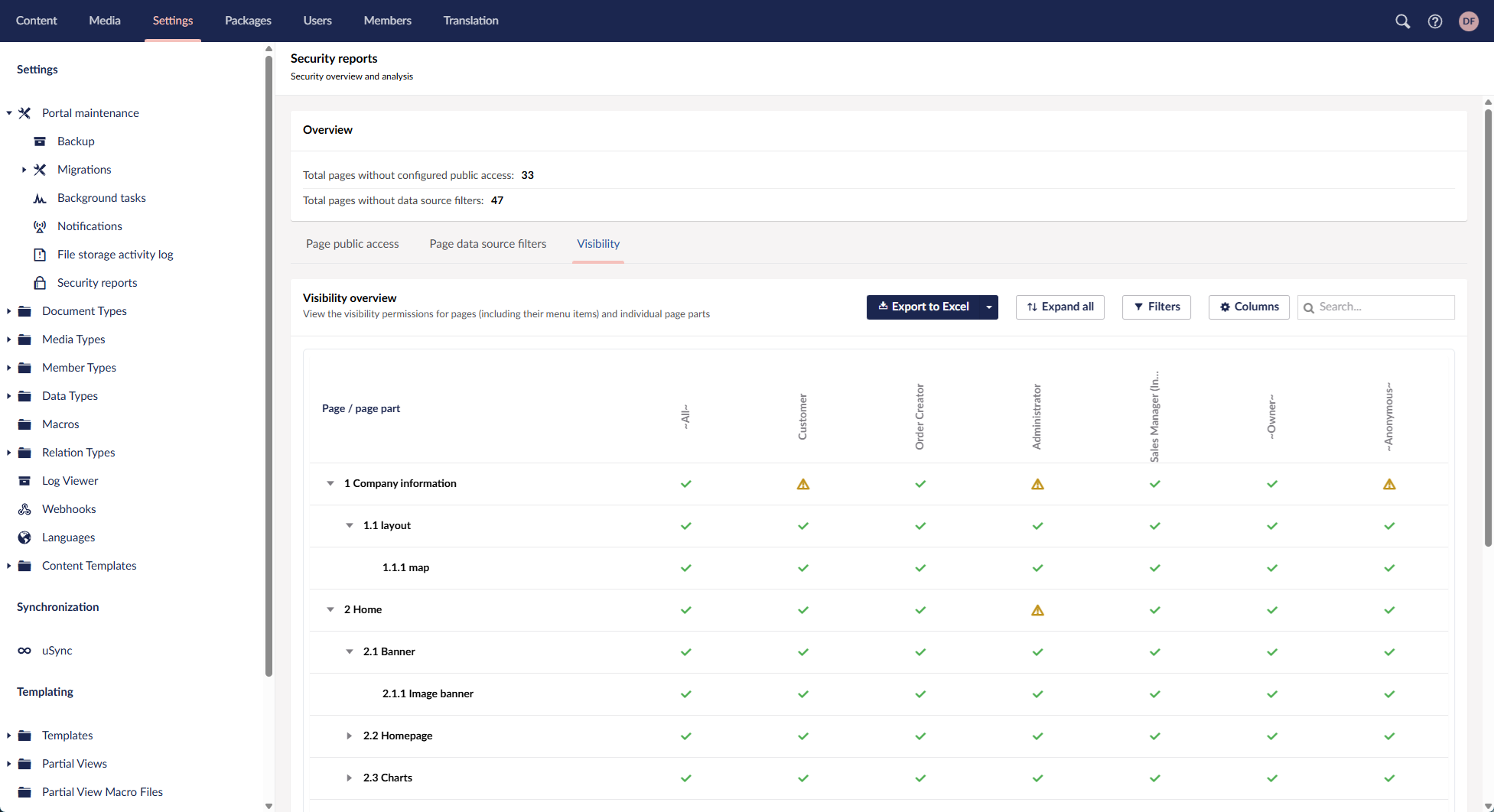1494x812 pixels.
Task: Click the Backup archive icon
Action: coord(40,141)
